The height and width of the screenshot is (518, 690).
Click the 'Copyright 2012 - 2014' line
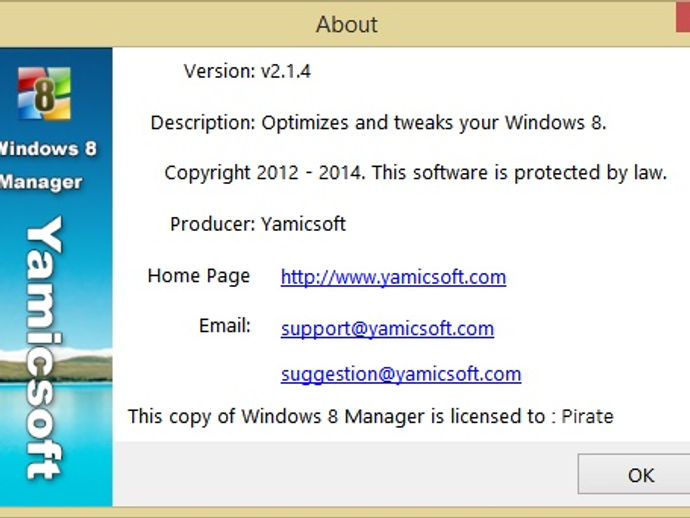415,173
